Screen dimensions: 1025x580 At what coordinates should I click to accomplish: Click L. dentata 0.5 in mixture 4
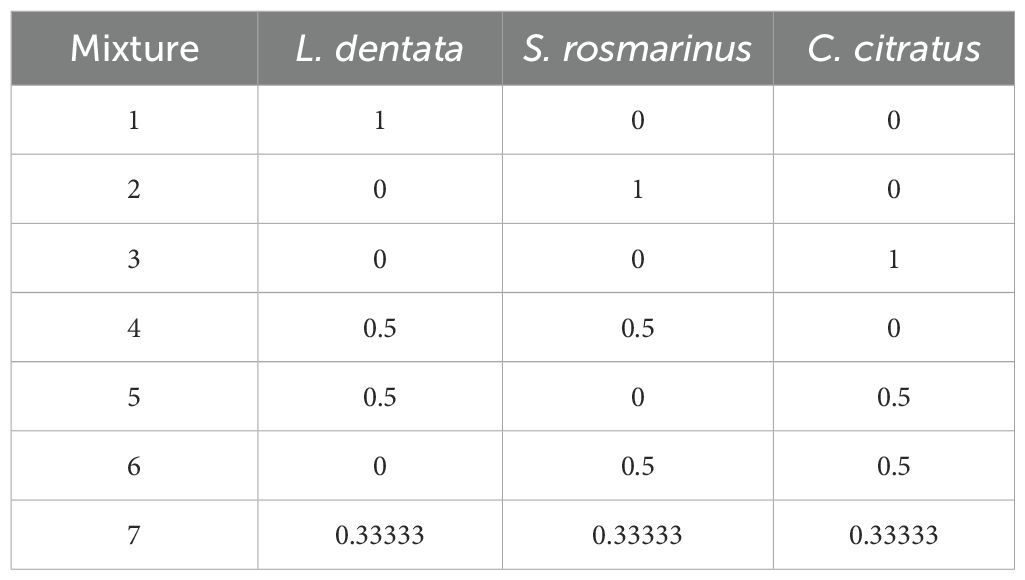pyautogui.click(x=379, y=328)
